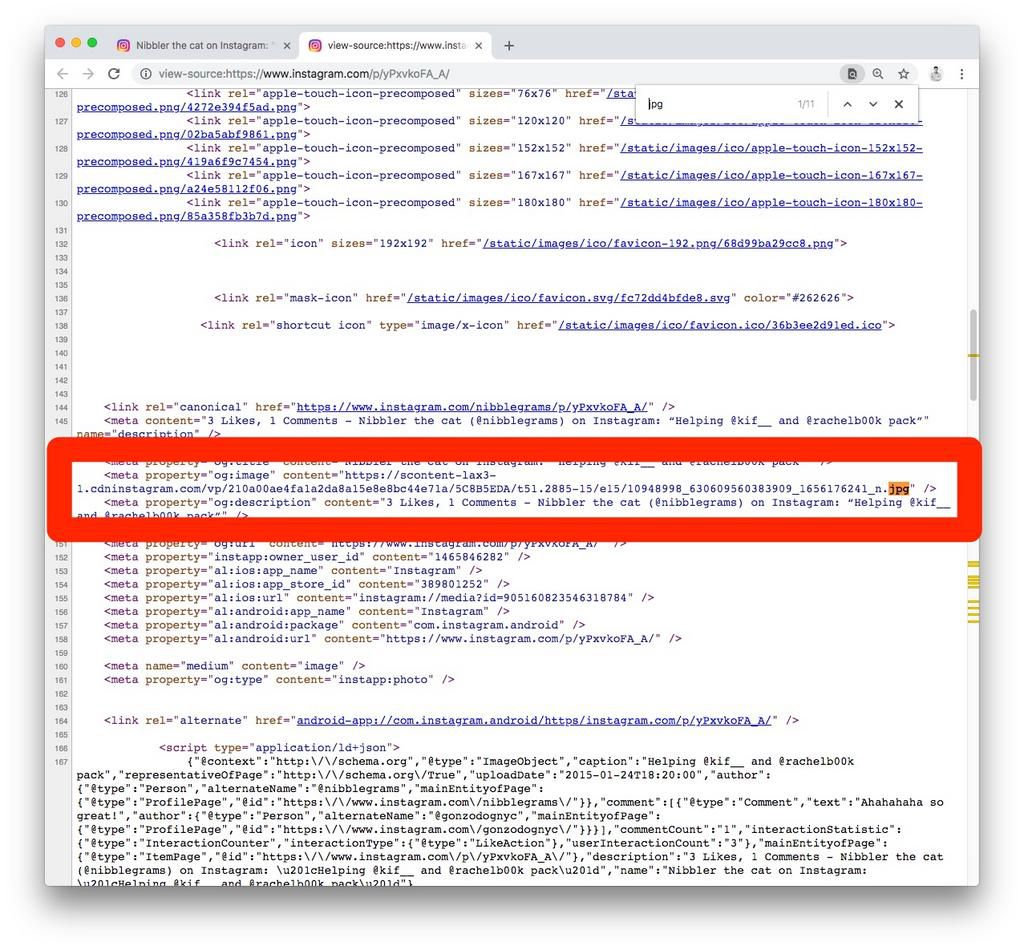This screenshot has width=1024, height=950.
Task: Go forward with the browser forward arrow
Action: pos(88,74)
